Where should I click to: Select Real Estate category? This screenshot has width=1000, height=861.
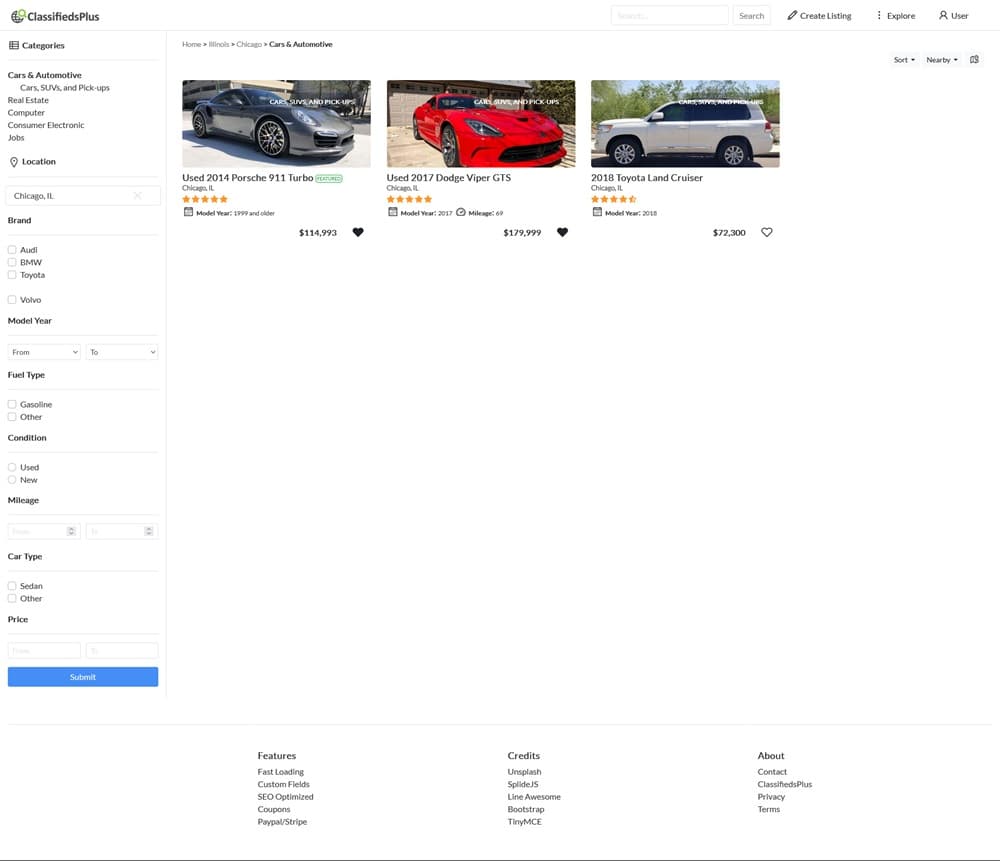(x=28, y=100)
